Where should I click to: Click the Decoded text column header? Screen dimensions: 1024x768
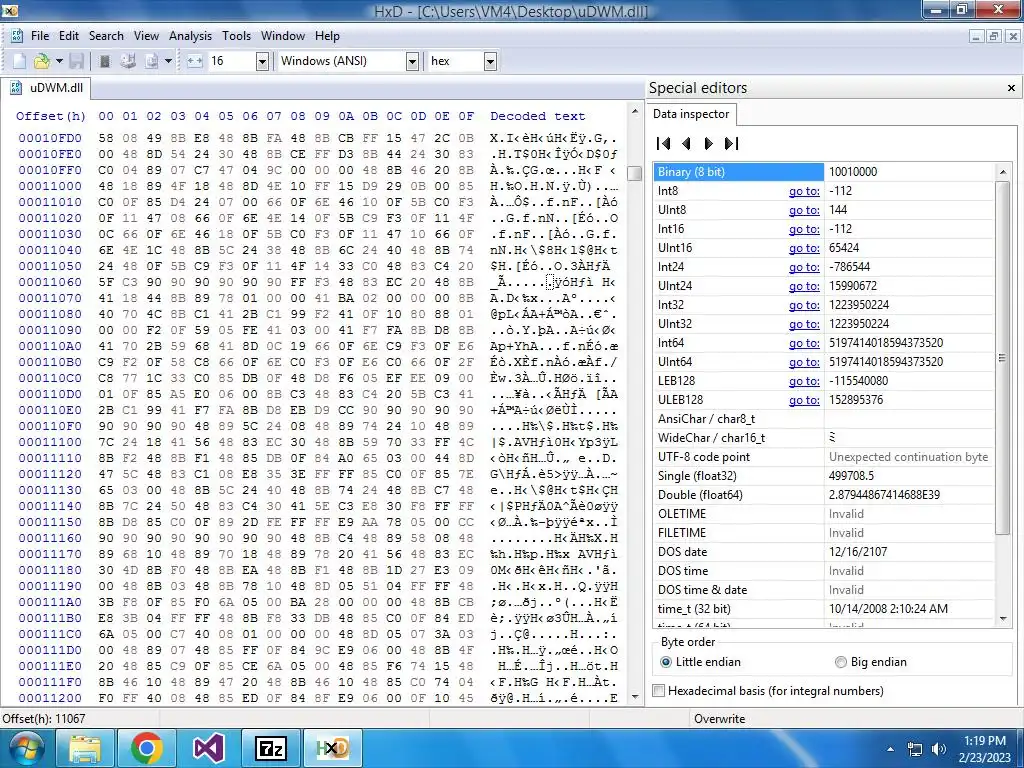(537, 116)
